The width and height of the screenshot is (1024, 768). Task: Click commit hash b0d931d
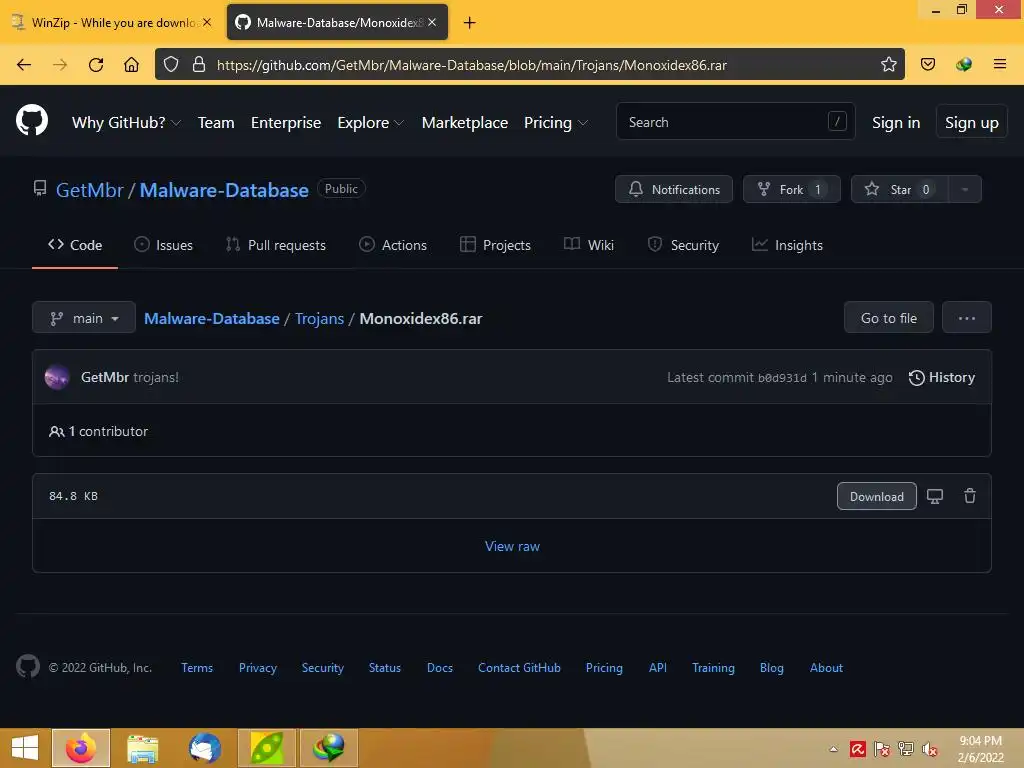point(782,378)
